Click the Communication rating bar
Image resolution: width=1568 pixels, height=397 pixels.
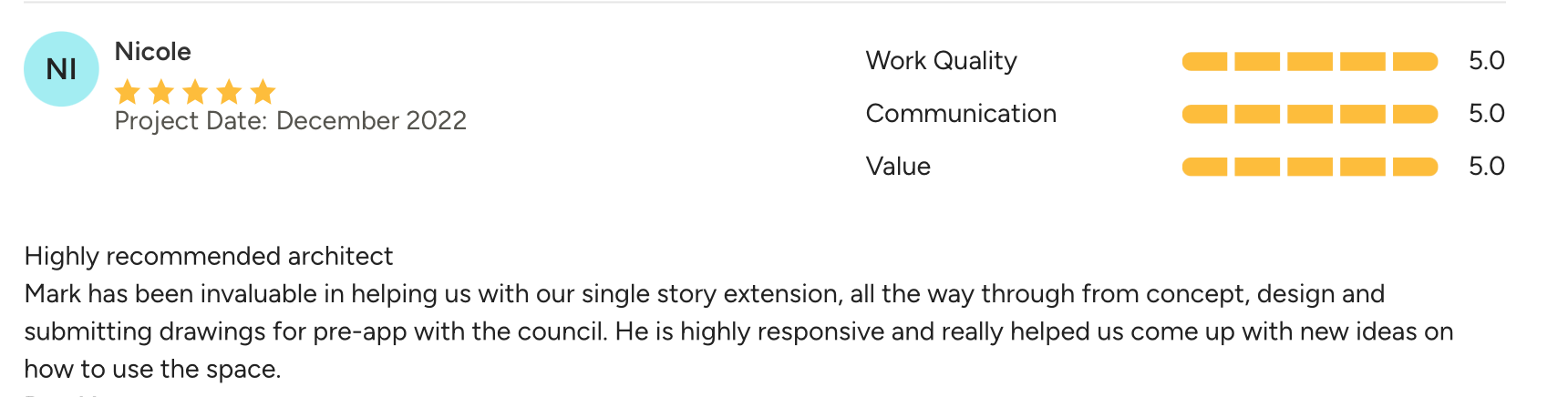(x=1310, y=115)
